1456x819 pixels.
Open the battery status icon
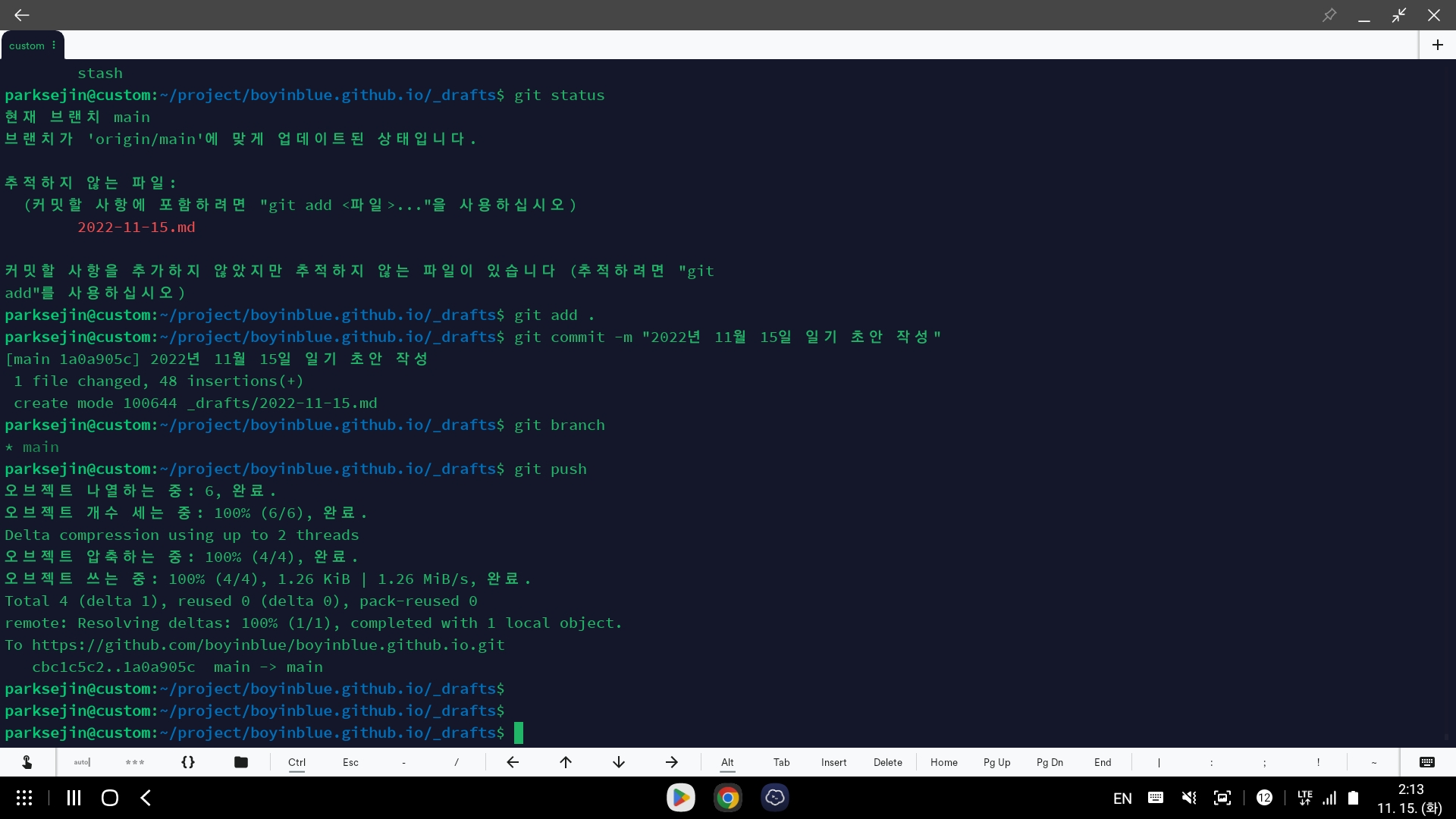click(x=1353, y=798)
